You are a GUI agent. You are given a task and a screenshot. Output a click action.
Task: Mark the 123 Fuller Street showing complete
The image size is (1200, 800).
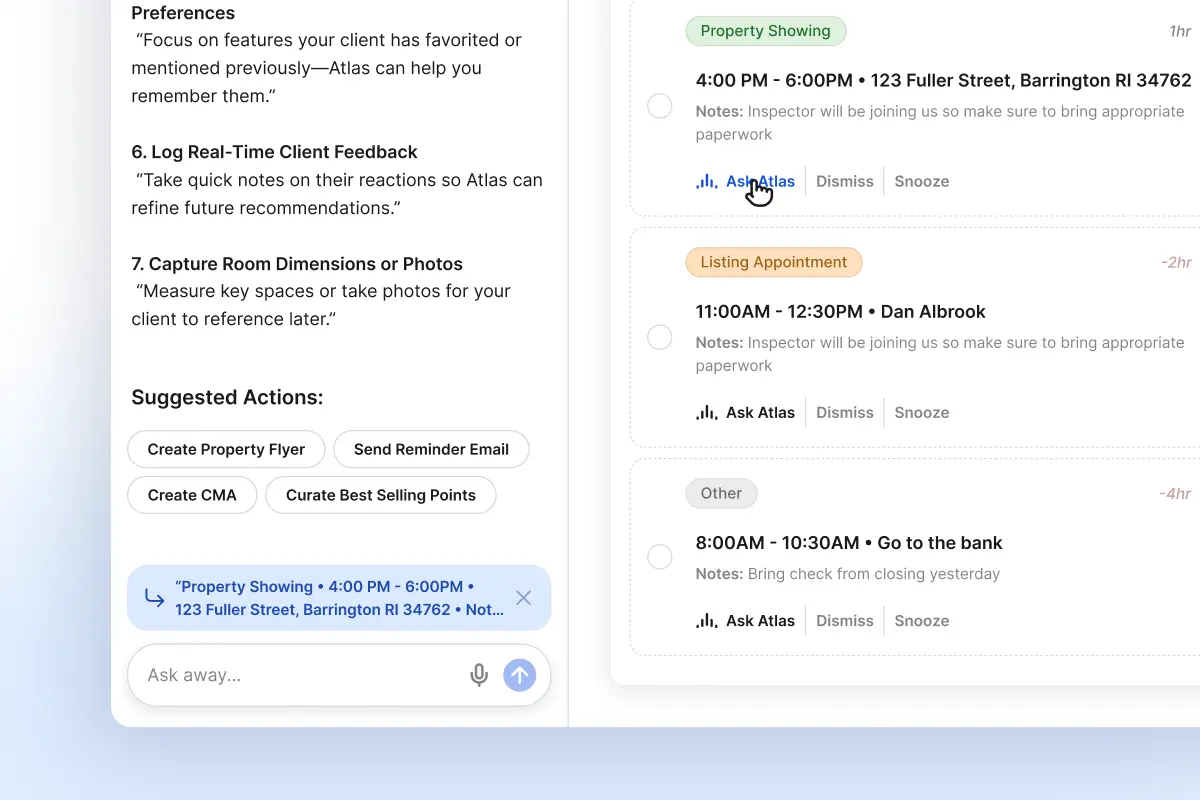pyautogui.click(x=660, y=106)
